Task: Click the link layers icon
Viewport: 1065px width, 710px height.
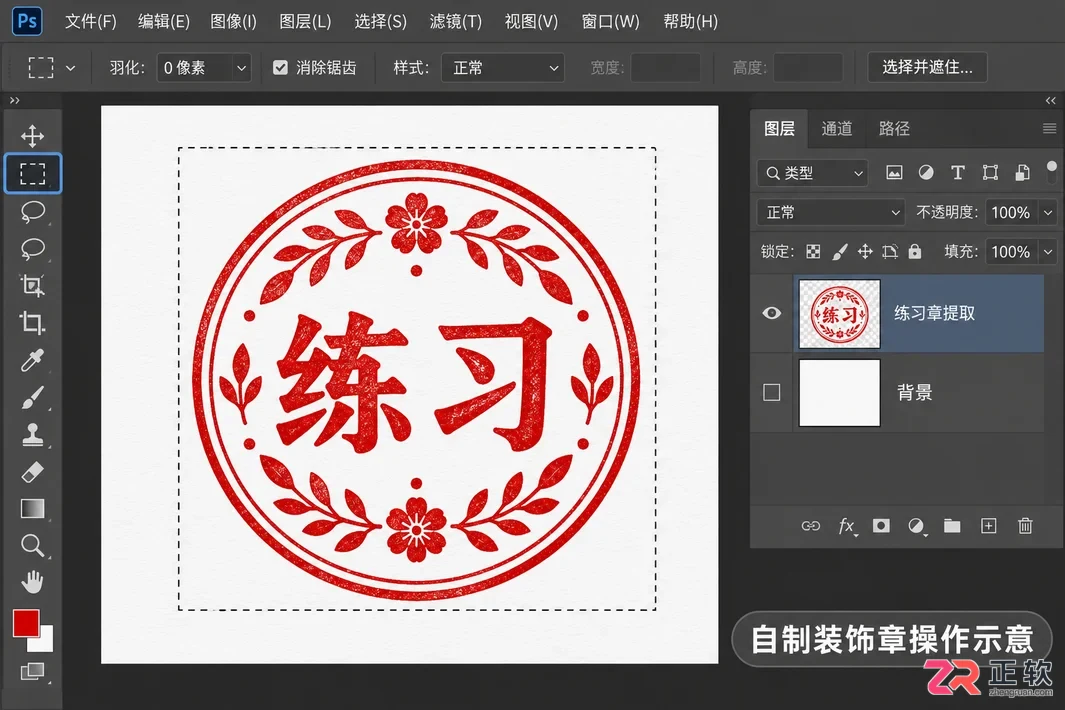Action: [810, 526]
